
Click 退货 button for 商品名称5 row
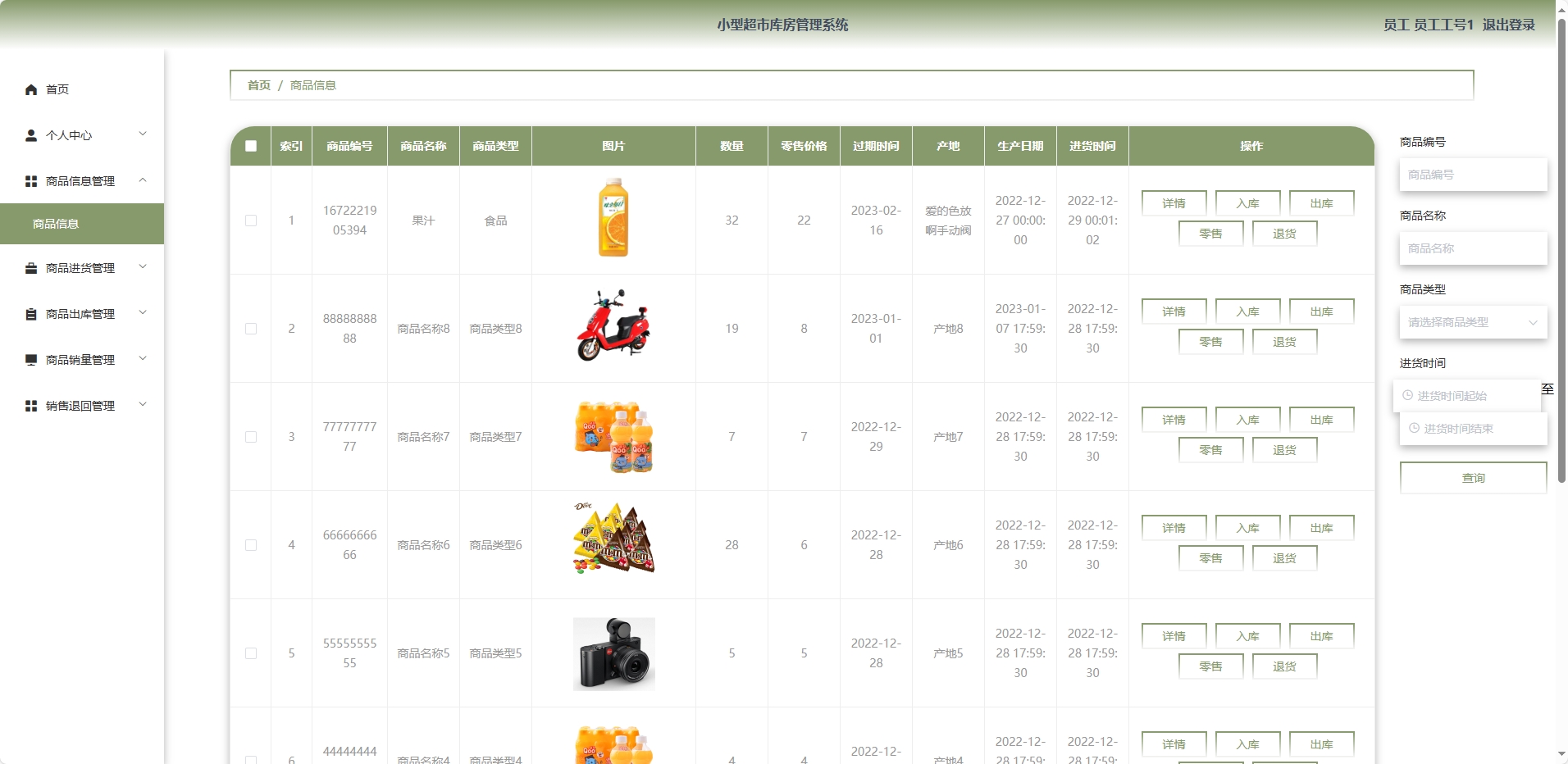1284,666
